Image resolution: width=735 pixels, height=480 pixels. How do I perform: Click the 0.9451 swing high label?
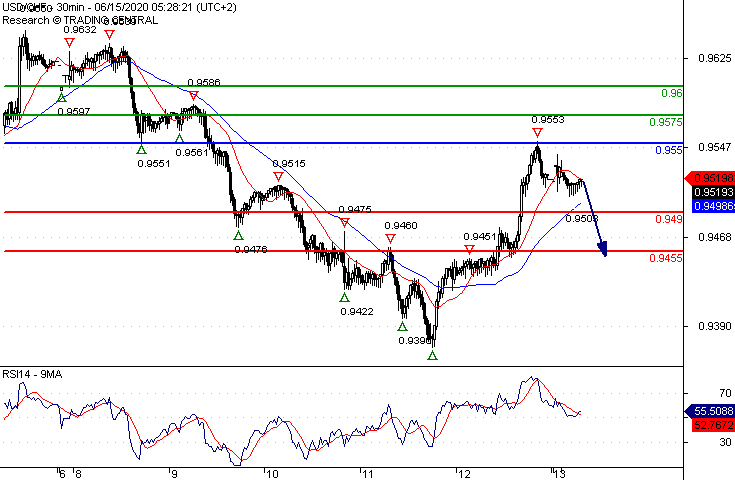click(480, 237)
